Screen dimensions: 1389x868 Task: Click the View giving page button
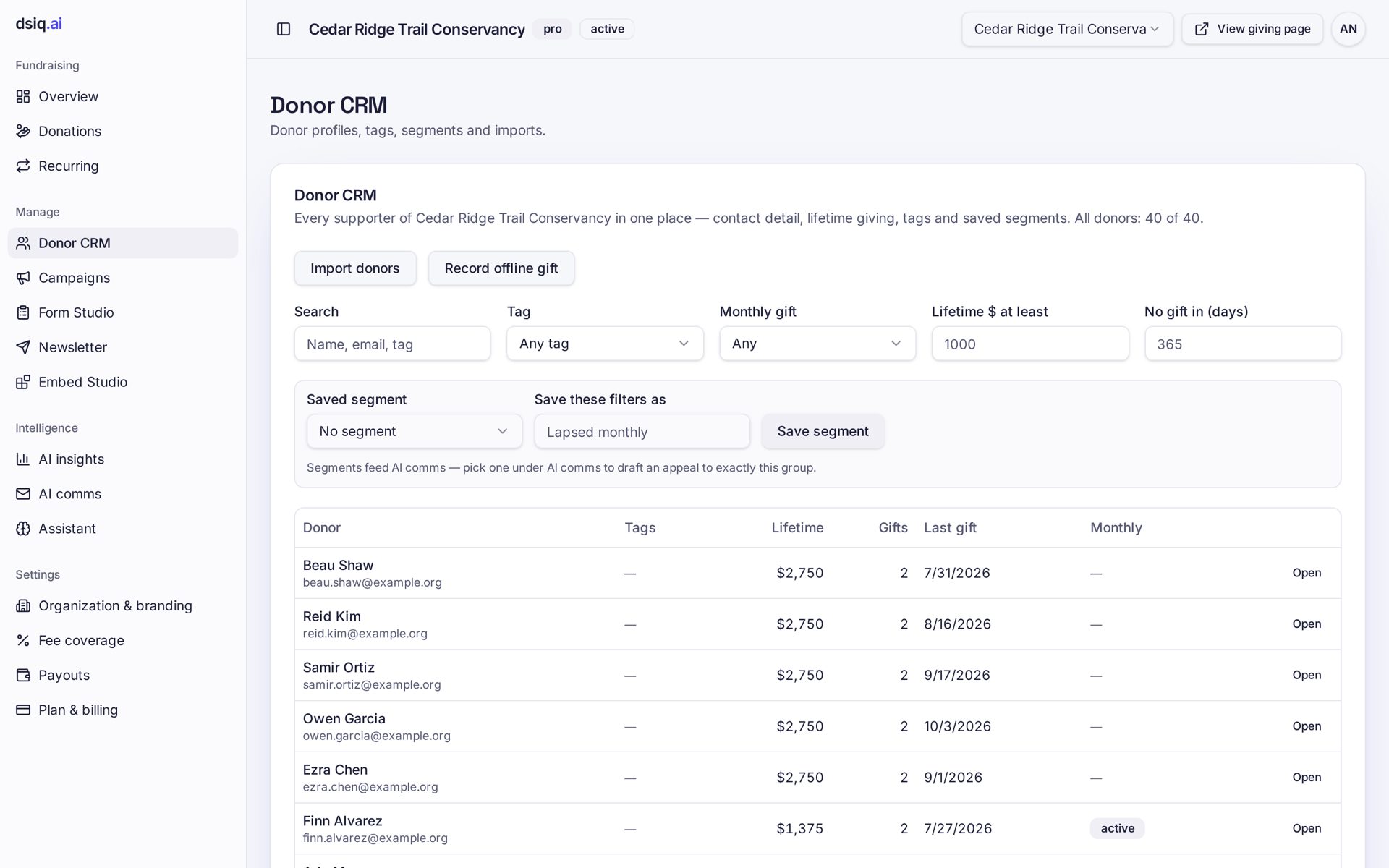pyautogui.click(x=1252, y=29)
